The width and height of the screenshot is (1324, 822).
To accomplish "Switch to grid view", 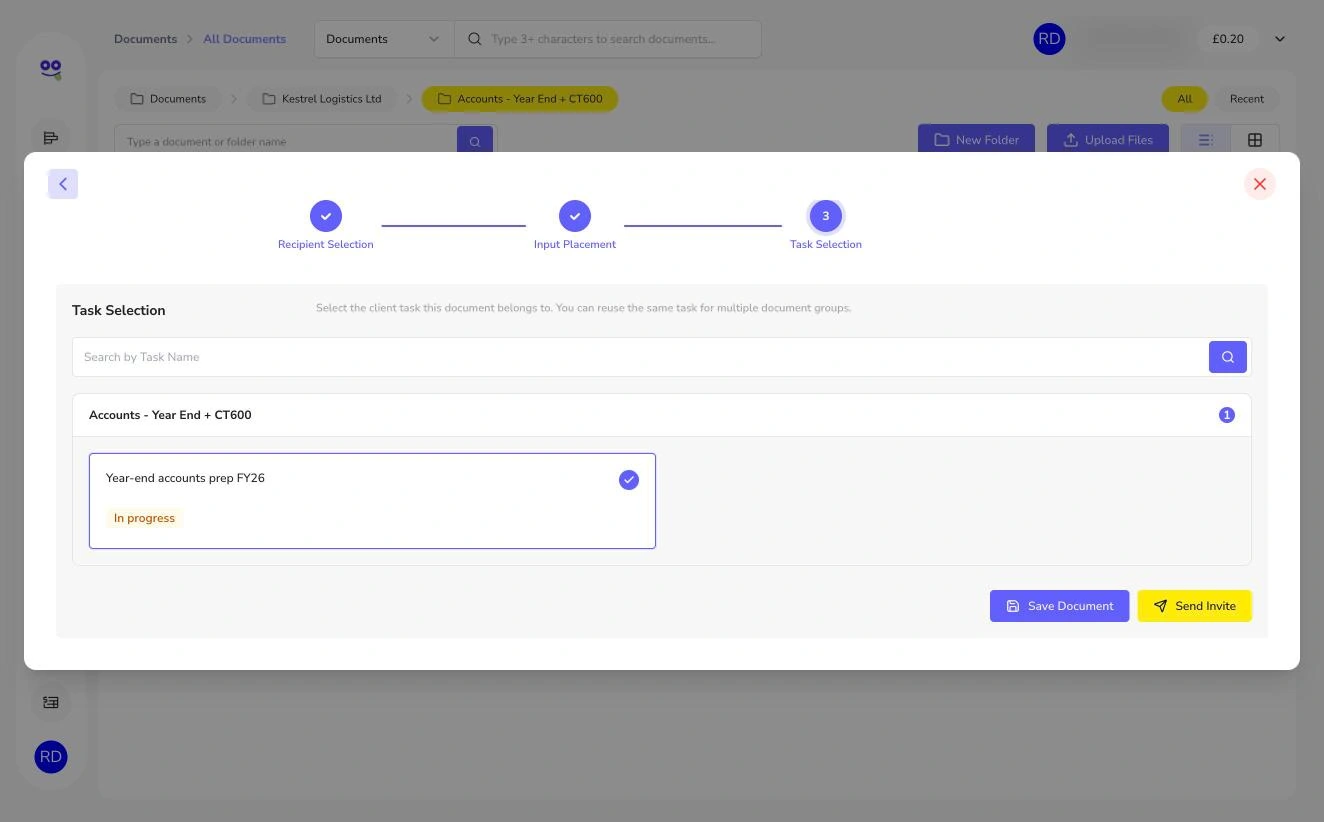I will tap(1255, 139).
